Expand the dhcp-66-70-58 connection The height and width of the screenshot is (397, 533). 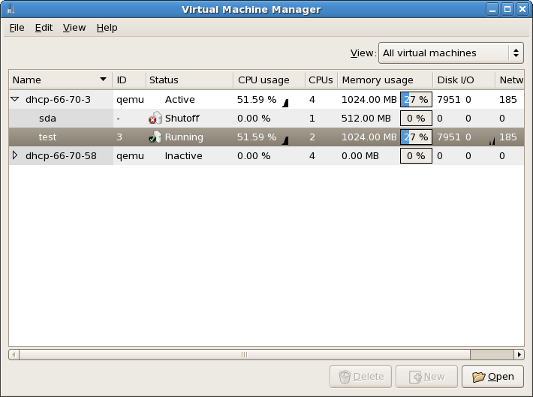tap(15, 155)
